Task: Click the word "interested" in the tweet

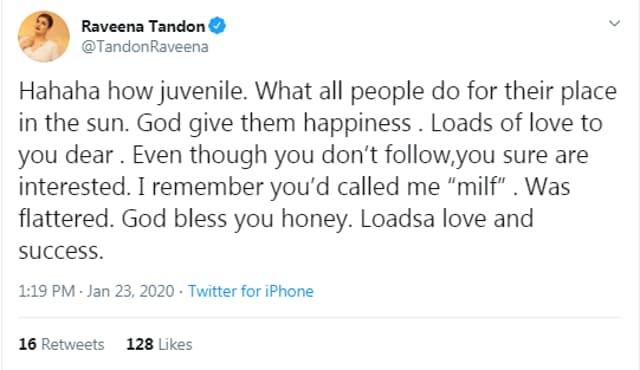Action: pyautogui.click(x=74, y=187)
